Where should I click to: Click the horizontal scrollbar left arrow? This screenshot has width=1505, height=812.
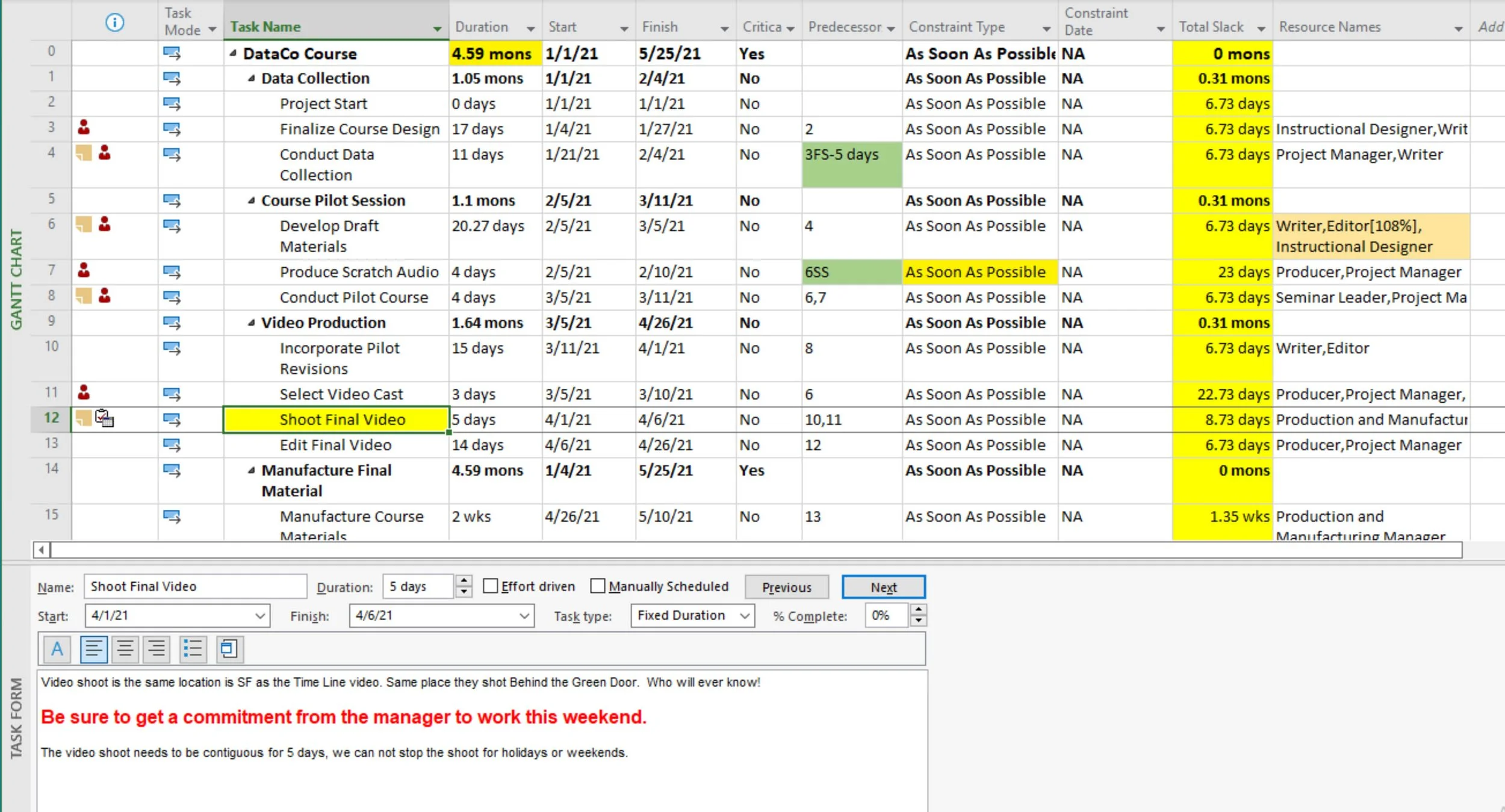(x=41, y=550)
